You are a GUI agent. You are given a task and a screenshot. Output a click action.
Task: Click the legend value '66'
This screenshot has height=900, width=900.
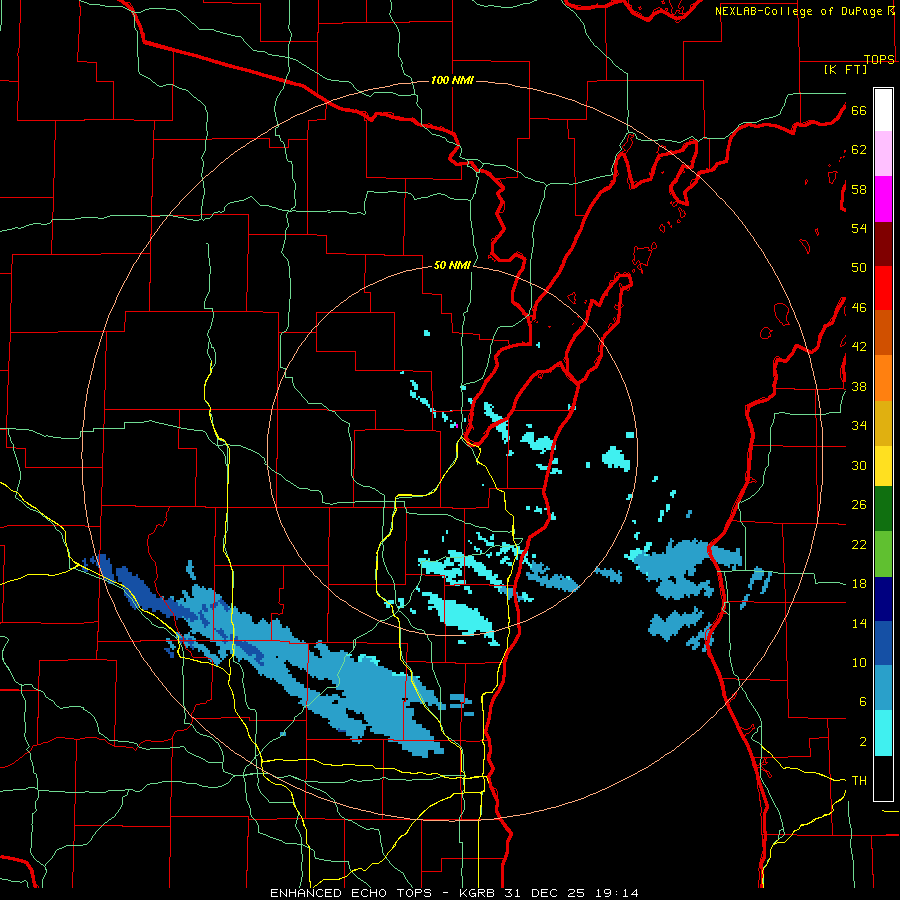(859, 110)
